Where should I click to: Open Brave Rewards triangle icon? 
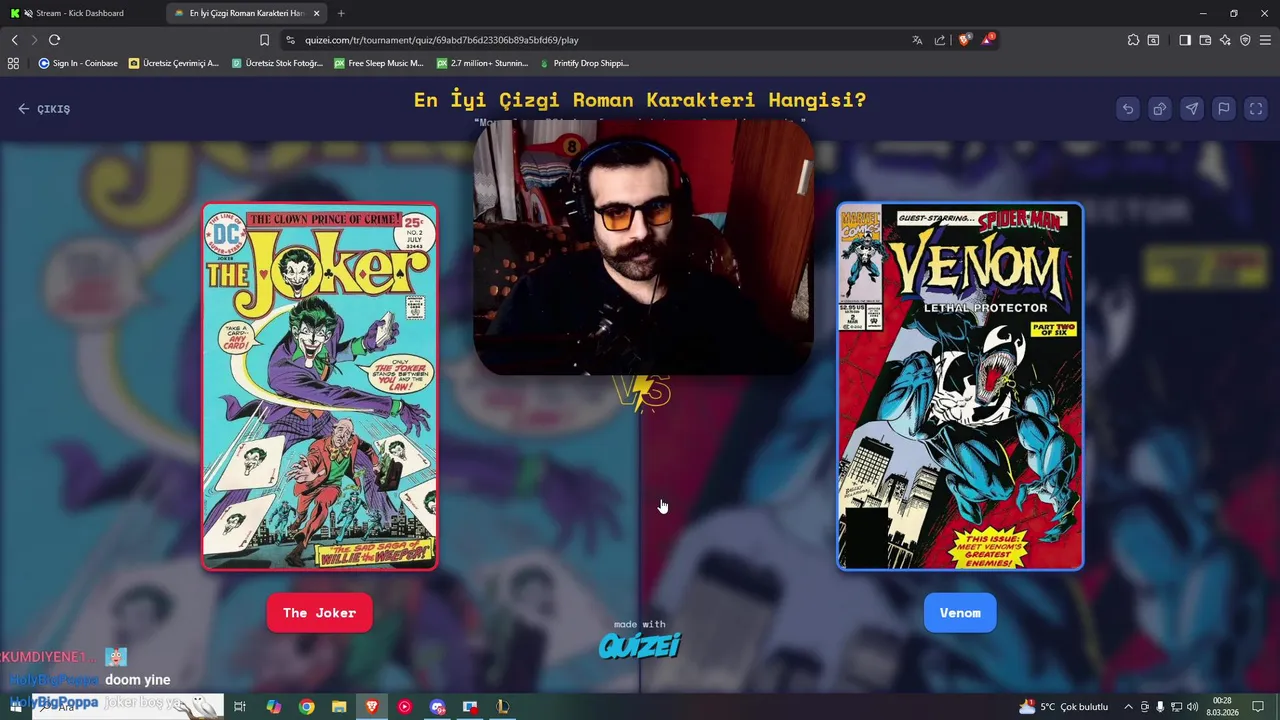(987, 40)
